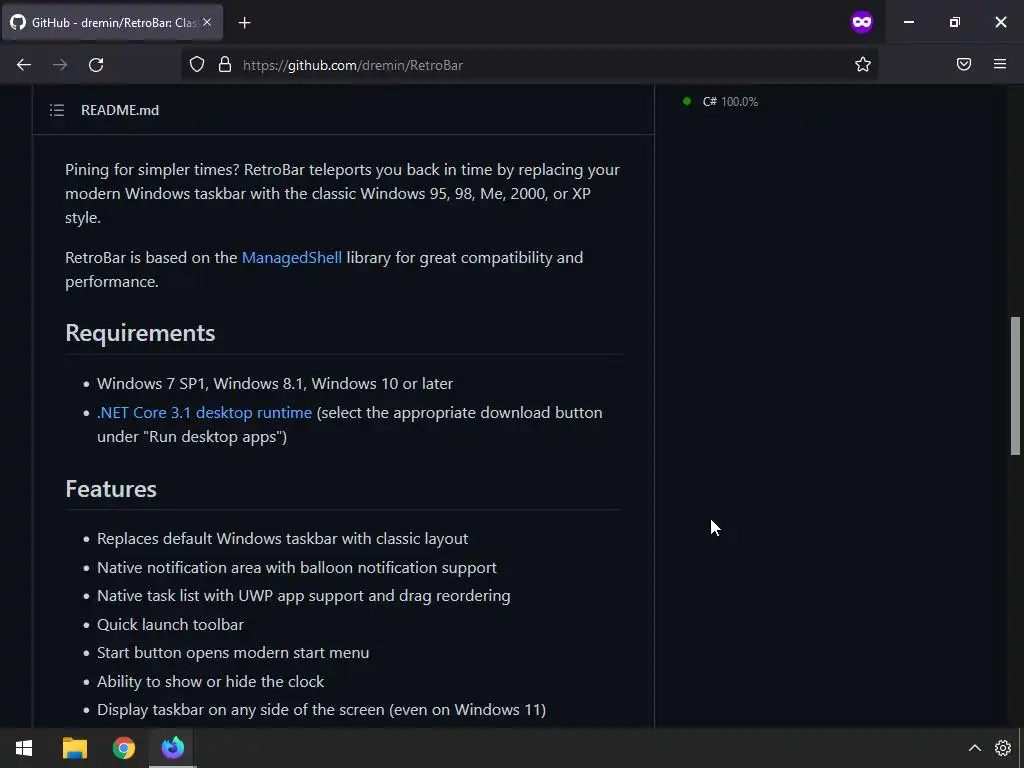The image size is (1024, 768).
Task: Click 'Native task list with UWP' line
Action: tap(304, 596)
